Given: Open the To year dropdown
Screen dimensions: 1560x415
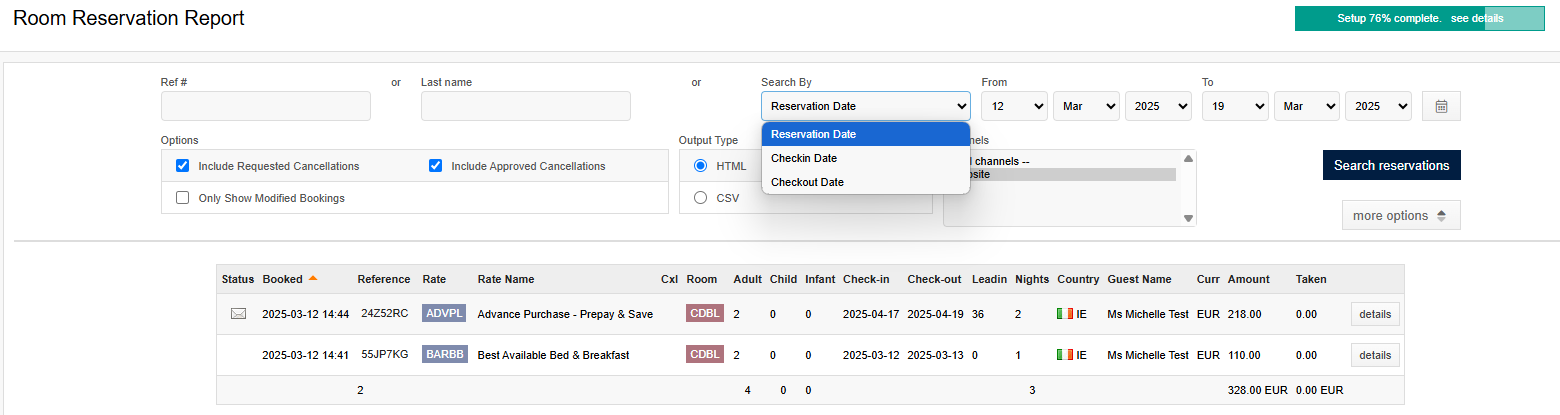Looking at the screenshot, I should coord(1378,106).
